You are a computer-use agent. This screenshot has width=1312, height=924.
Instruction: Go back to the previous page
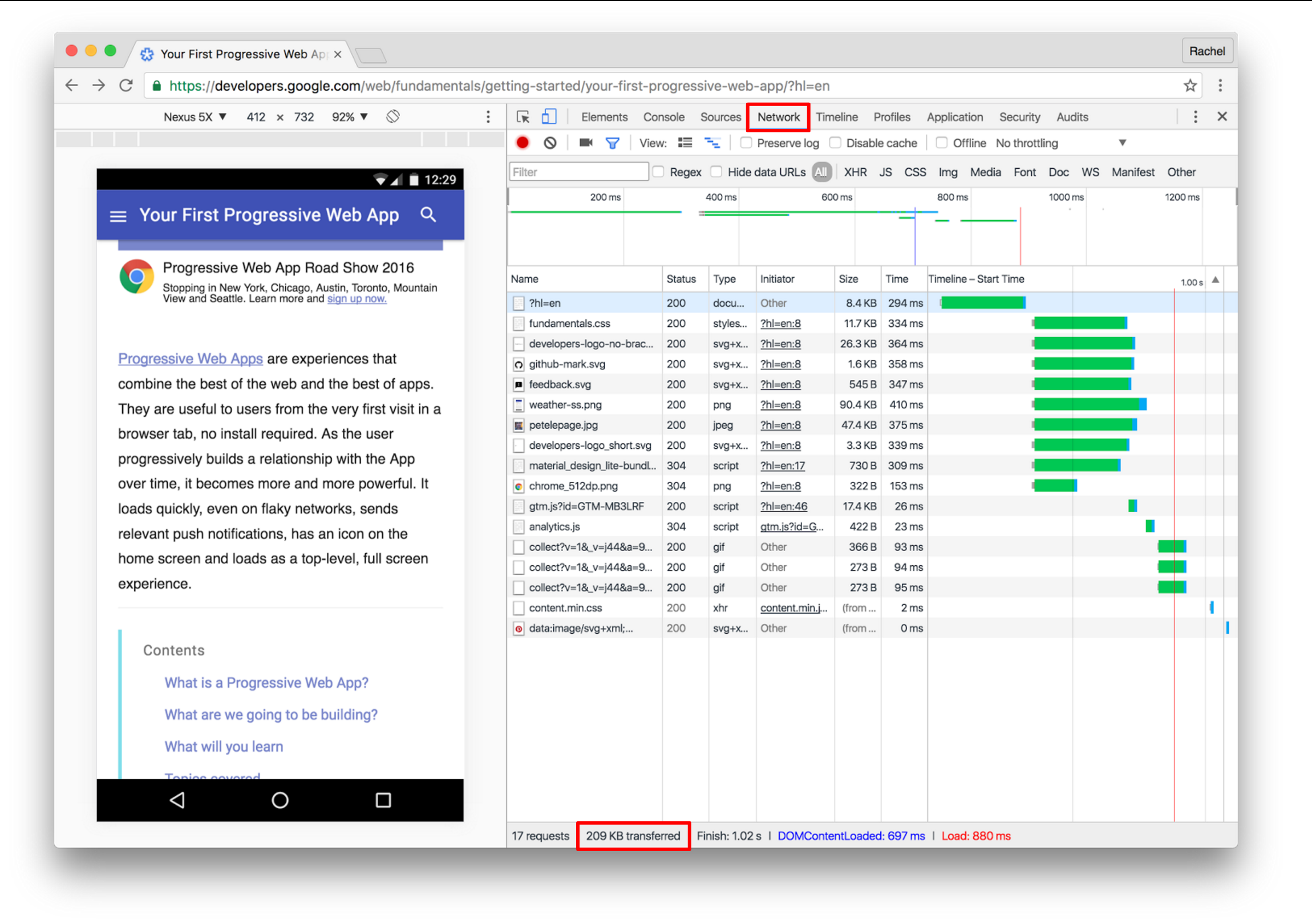(71, 86)
